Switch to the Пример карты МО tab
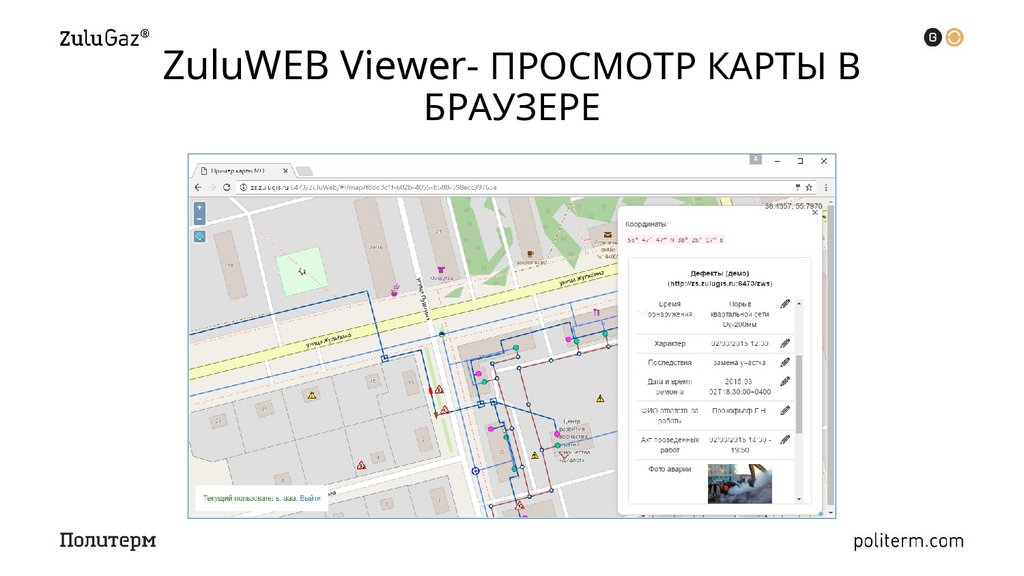The width and height of the screenshot is (1024, 576). [x=238, y=170]
